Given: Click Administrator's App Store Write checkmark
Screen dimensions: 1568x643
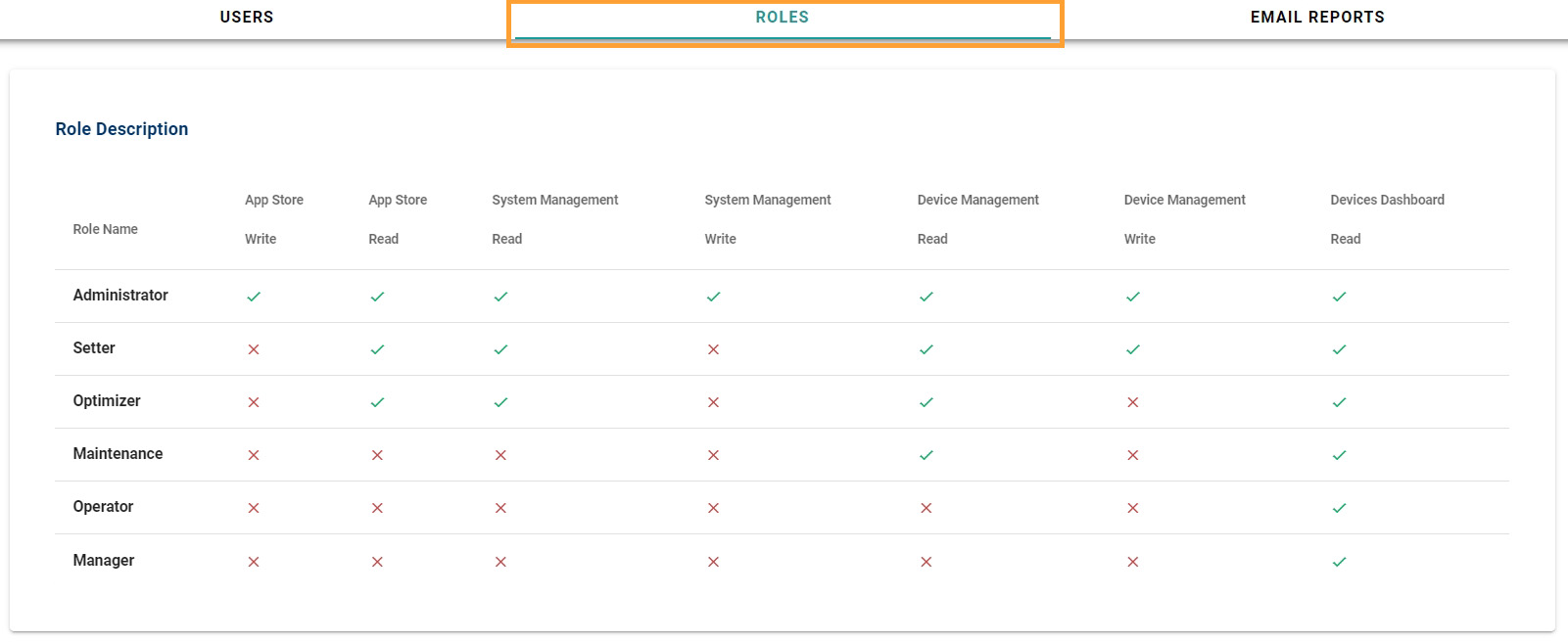Looking at the screenshot, I should click(x=254, y=297).
